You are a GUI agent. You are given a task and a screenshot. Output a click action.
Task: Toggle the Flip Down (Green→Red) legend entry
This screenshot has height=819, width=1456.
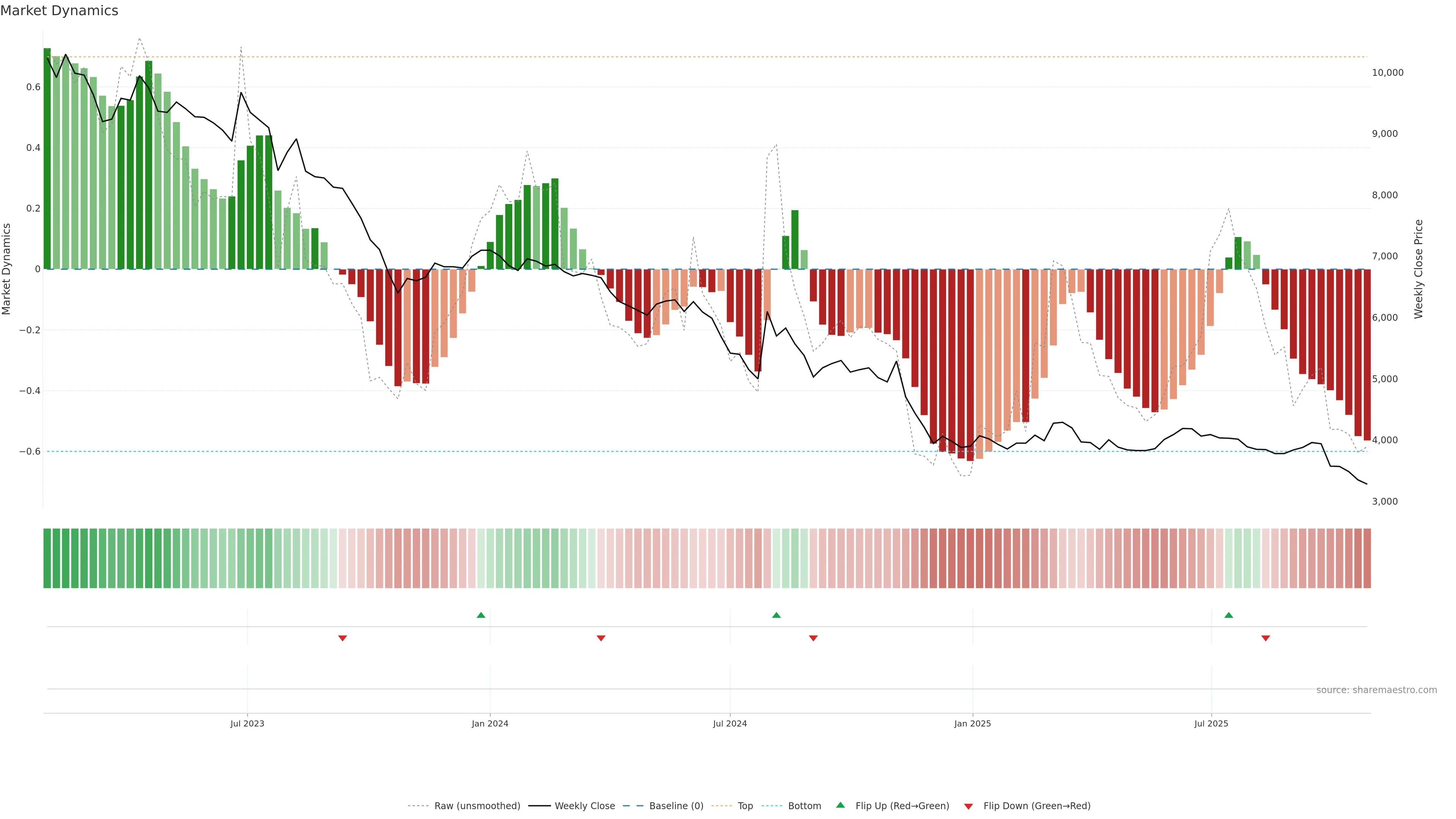[1037, 806]
